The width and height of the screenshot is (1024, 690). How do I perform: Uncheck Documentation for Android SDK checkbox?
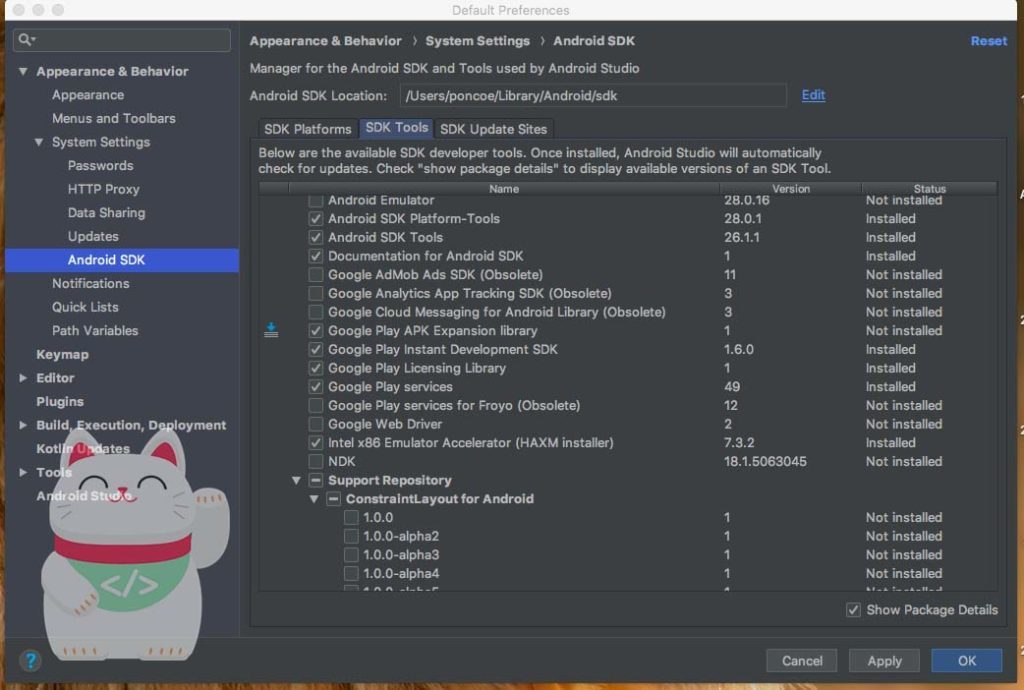coord(316,256)
